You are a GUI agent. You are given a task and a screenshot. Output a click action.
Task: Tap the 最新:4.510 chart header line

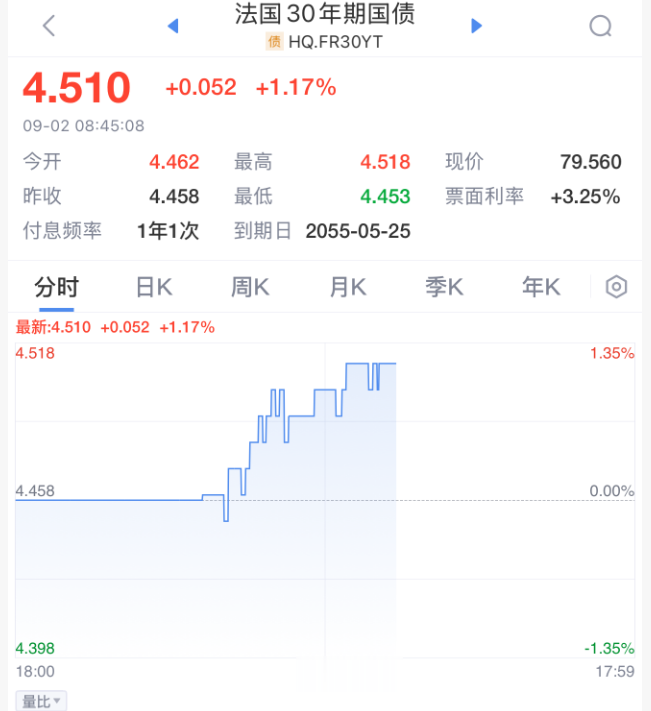coord(114,327)
